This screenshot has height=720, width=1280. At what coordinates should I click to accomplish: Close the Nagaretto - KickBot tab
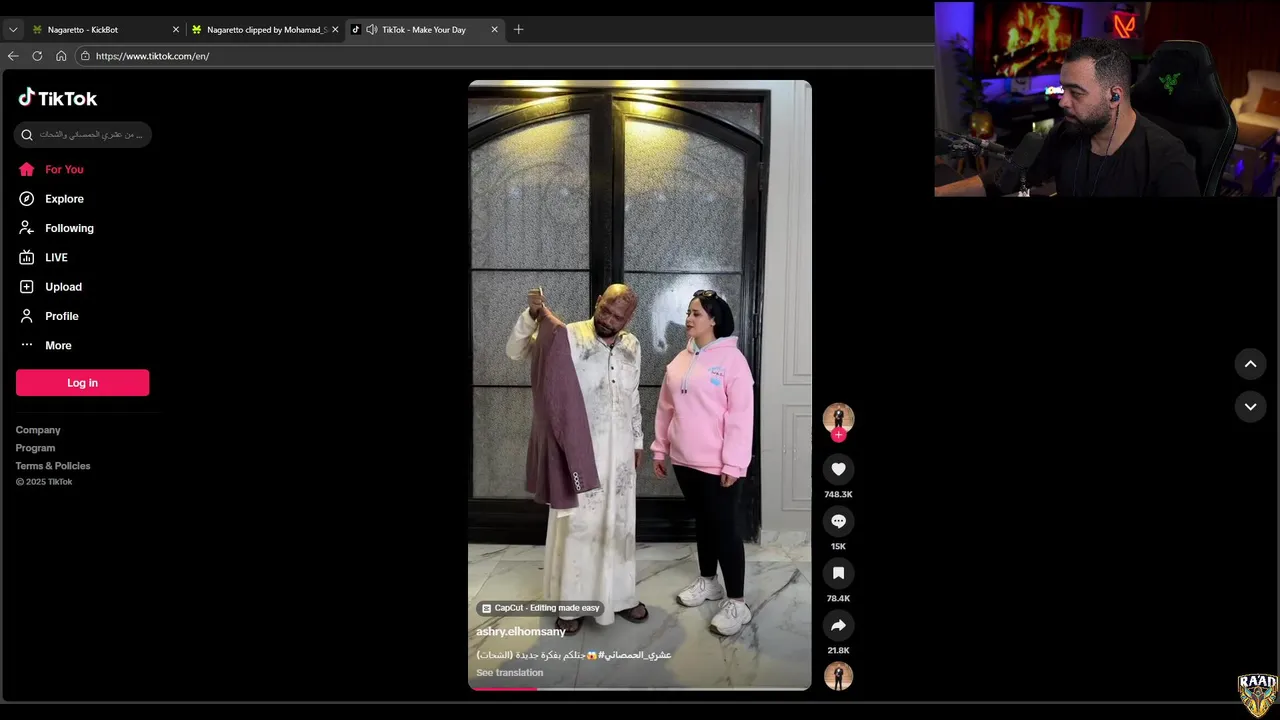pyautogui.click(x=176, y=30)
